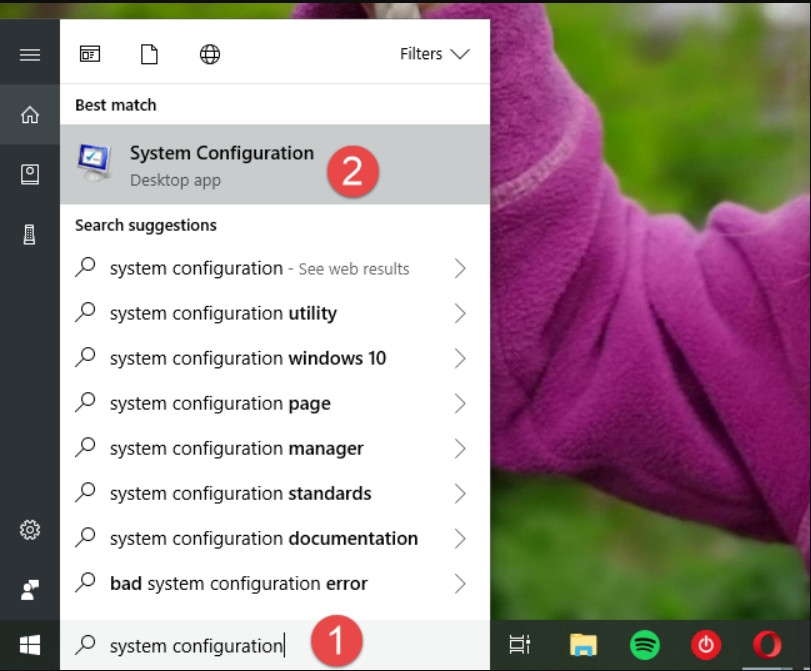This screenshot has width=811, height=671.
Task: Open the hamburger menu in Start sidebar
Action: point(30,55)
